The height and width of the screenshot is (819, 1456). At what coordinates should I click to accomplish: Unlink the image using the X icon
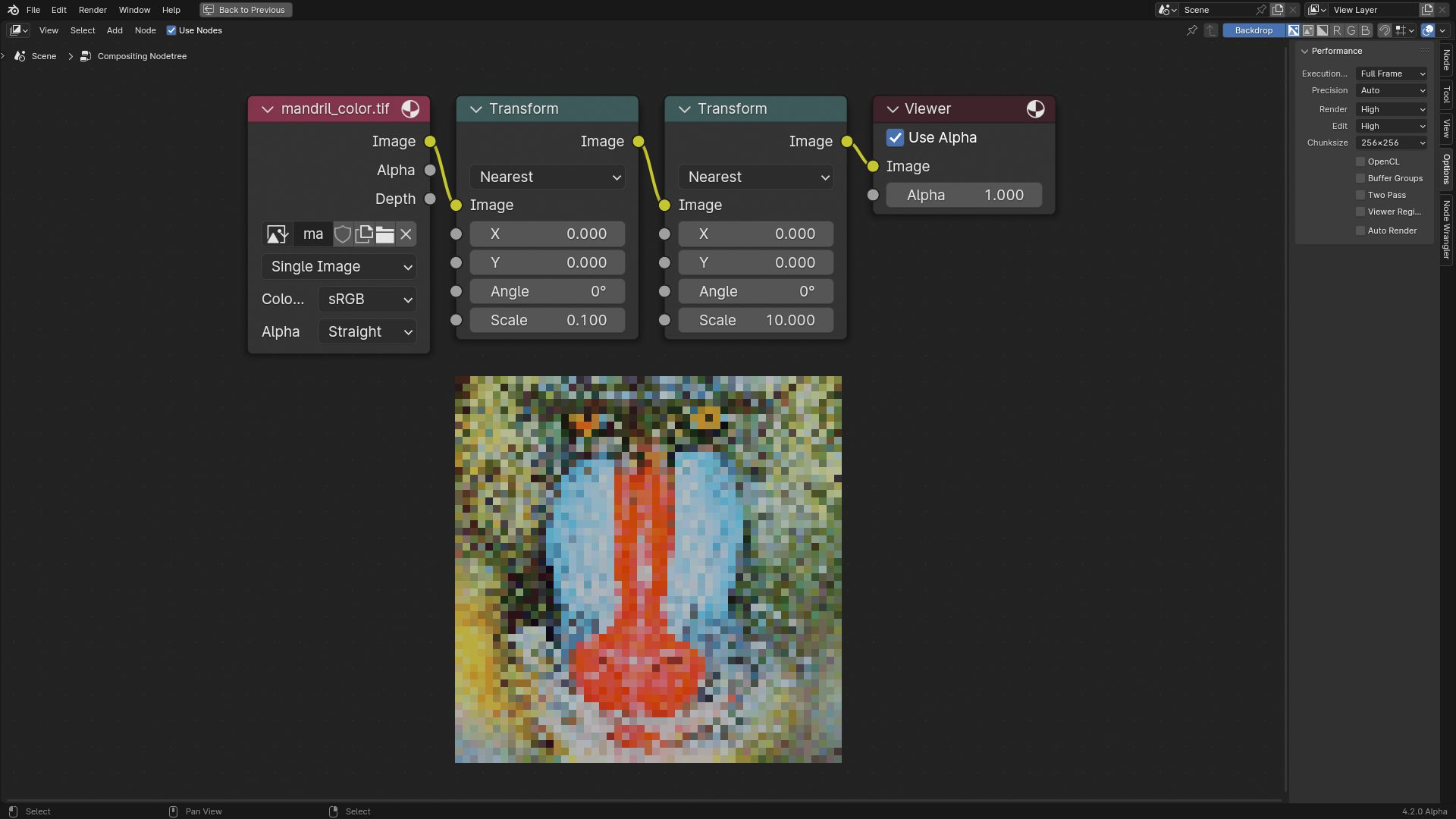click(x=406, y=234)
